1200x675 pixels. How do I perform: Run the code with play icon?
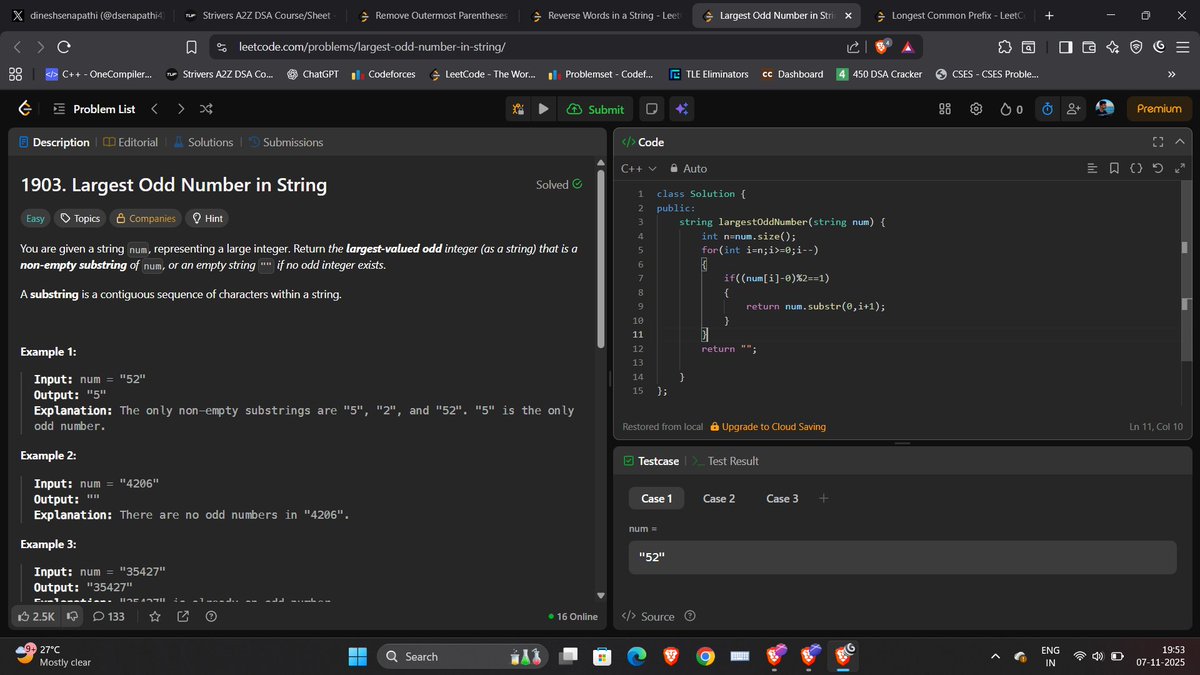(543, 109)
